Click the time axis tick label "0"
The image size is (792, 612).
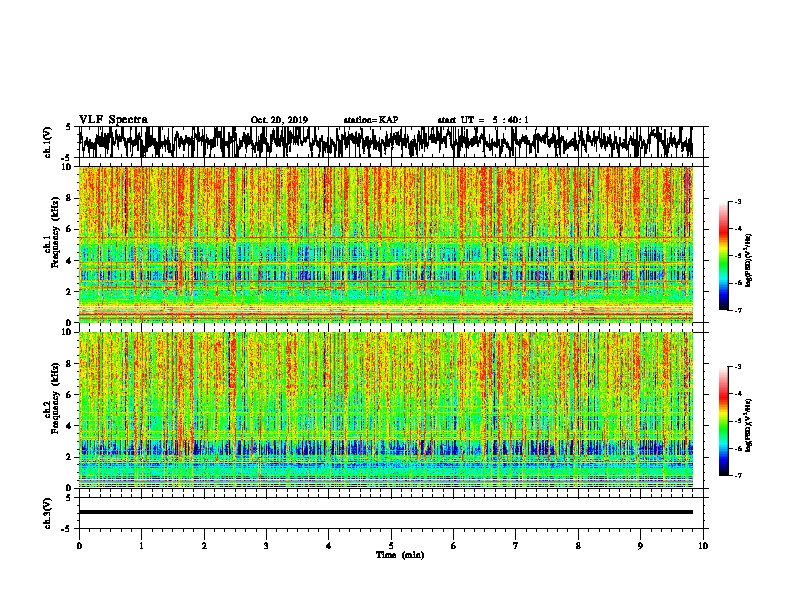(x=79, y=545)
